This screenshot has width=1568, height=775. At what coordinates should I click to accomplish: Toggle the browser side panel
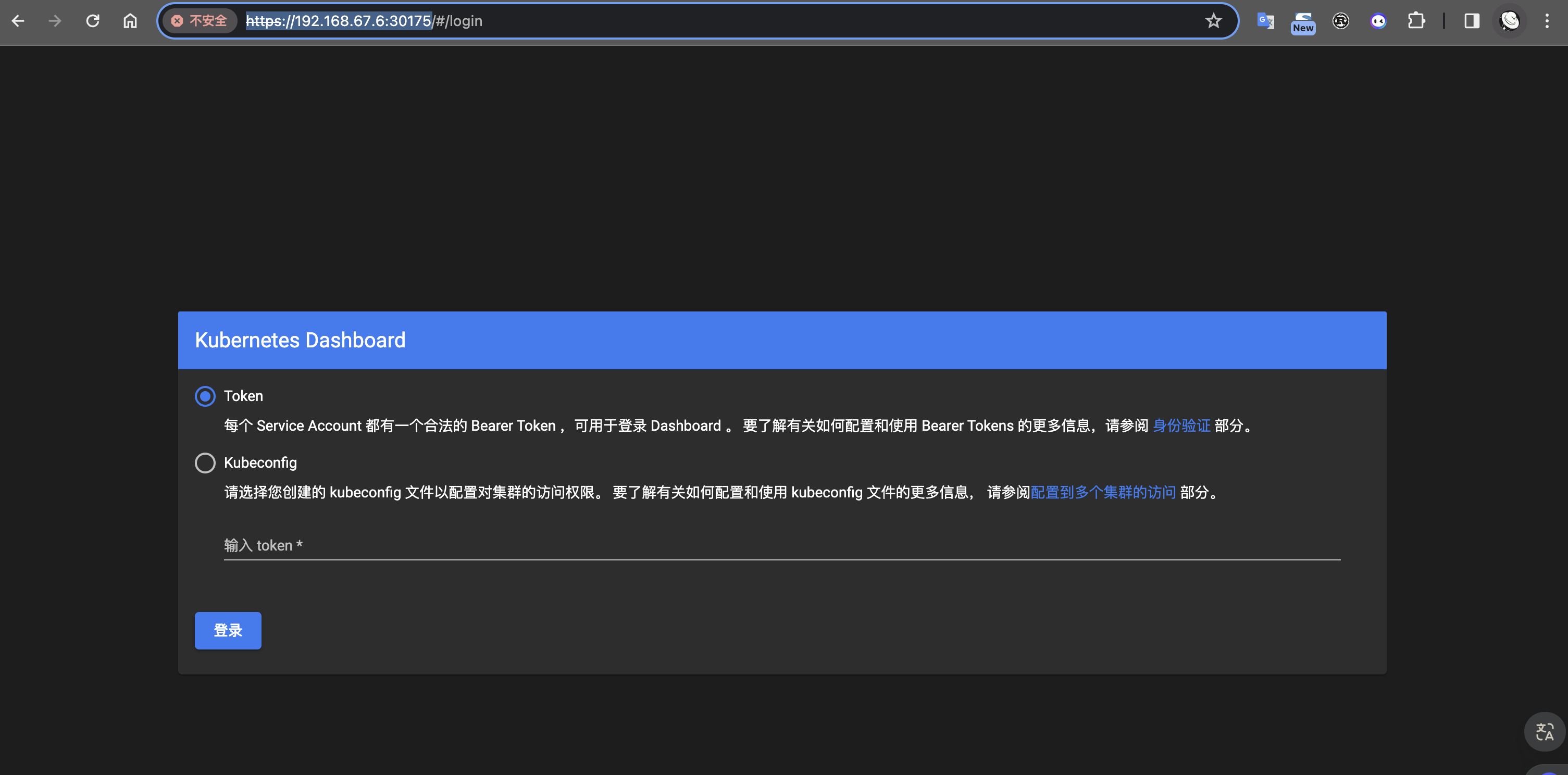point(1472,21)
